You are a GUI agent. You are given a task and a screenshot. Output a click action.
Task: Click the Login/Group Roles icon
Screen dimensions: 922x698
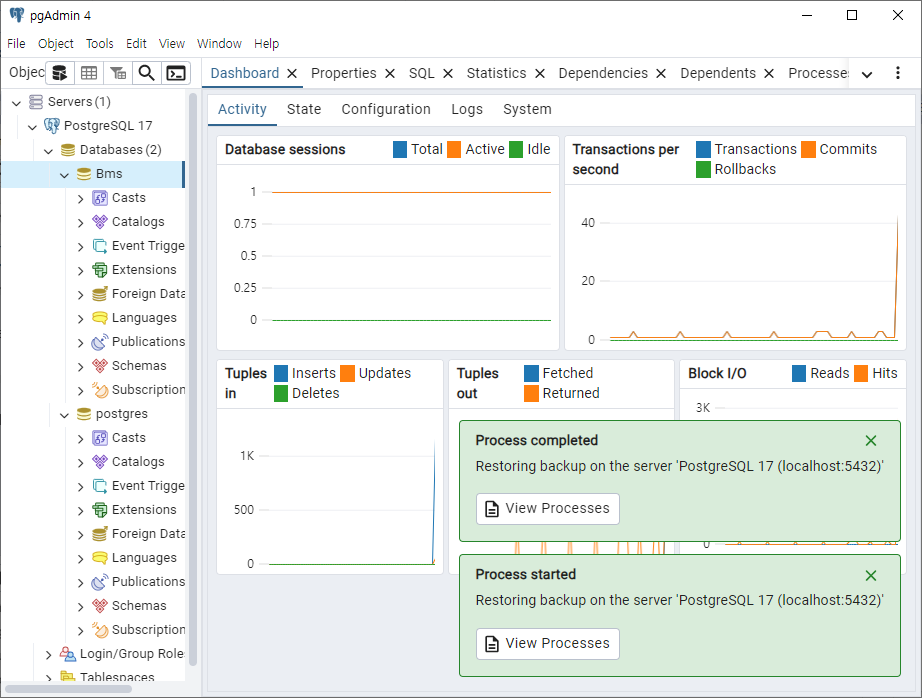pyautogui.click(x=68, y=654)
